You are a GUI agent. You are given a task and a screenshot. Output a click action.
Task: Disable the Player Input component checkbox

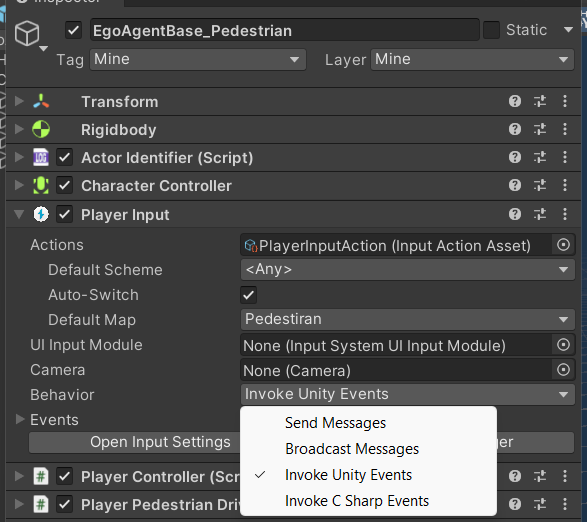[x=64, y=215]
